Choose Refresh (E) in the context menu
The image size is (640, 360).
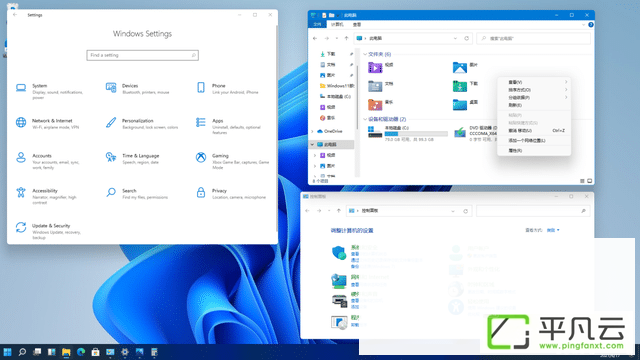(x=533, y=105)
